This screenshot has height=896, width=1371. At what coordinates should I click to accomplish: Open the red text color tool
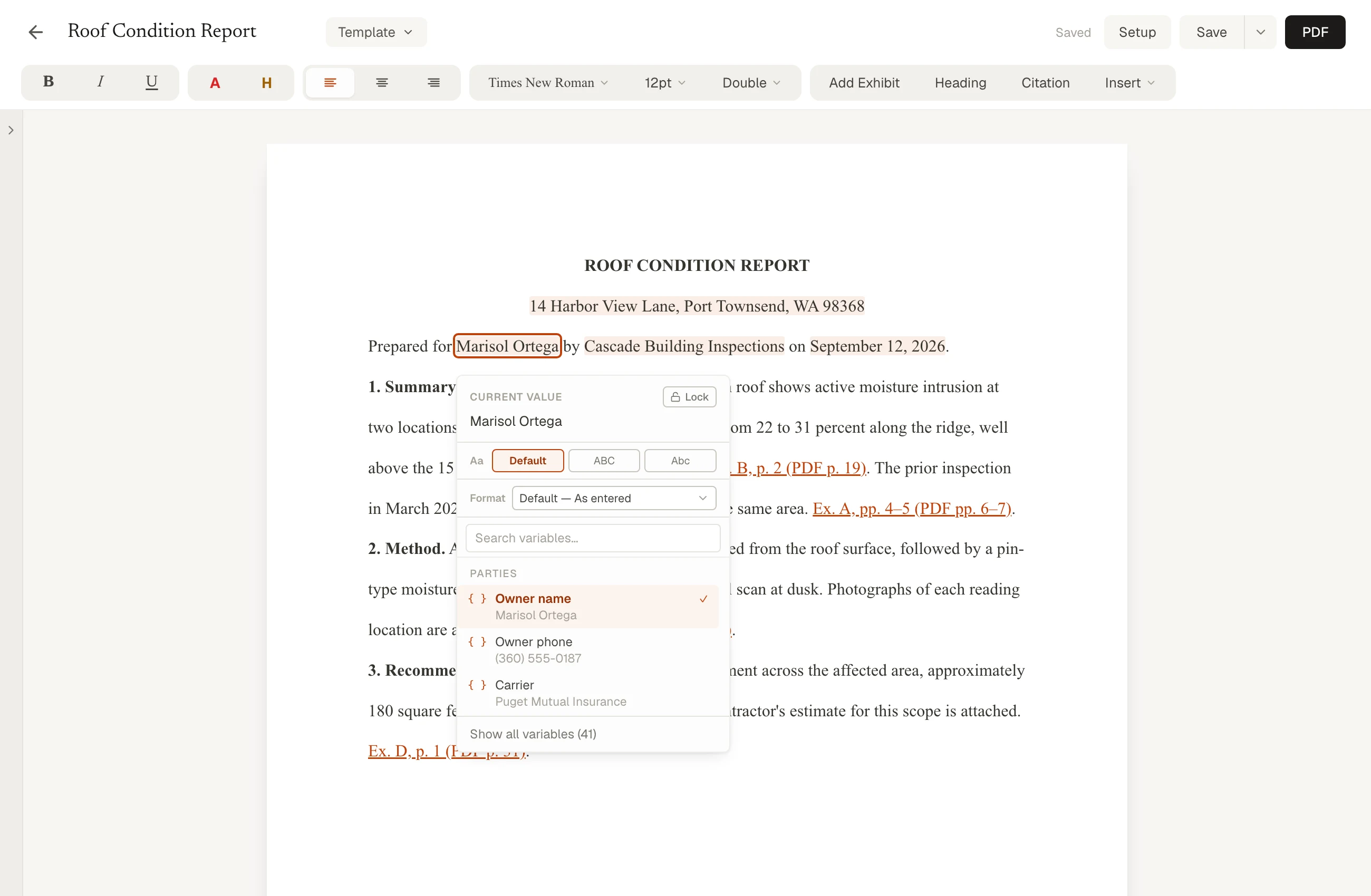coord(215,83)
